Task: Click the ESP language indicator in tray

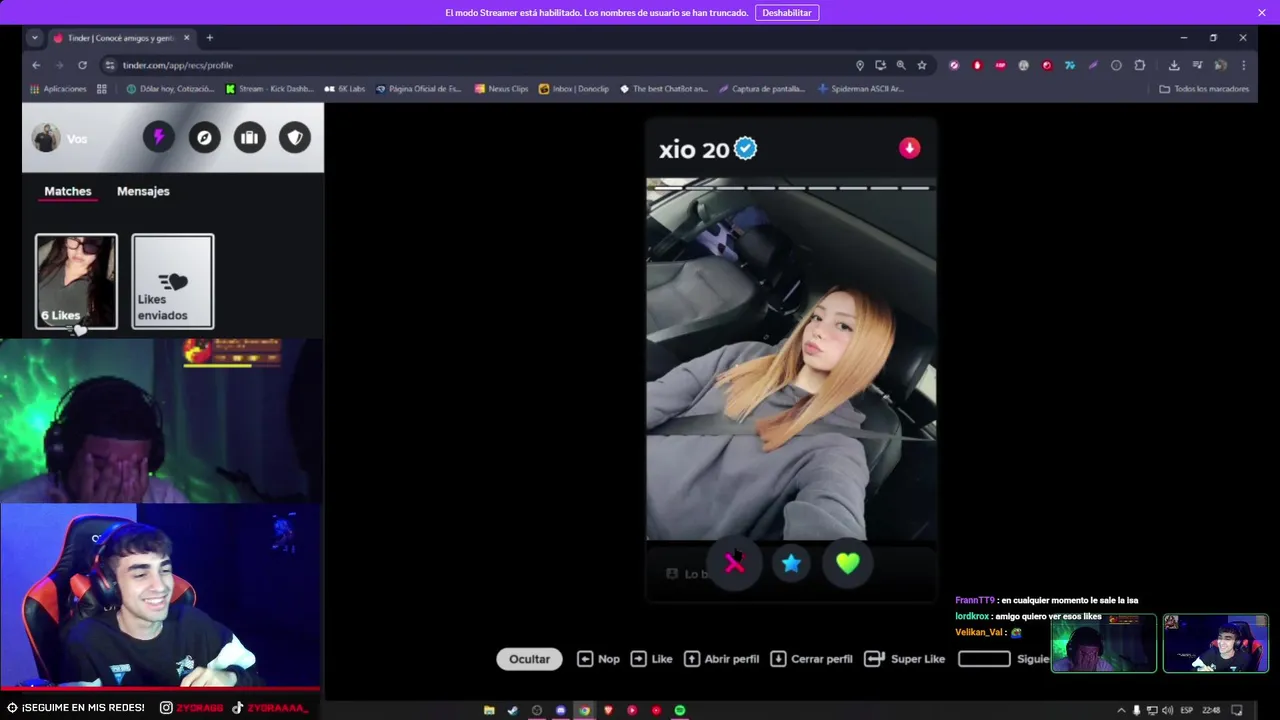Action: 1187,710
